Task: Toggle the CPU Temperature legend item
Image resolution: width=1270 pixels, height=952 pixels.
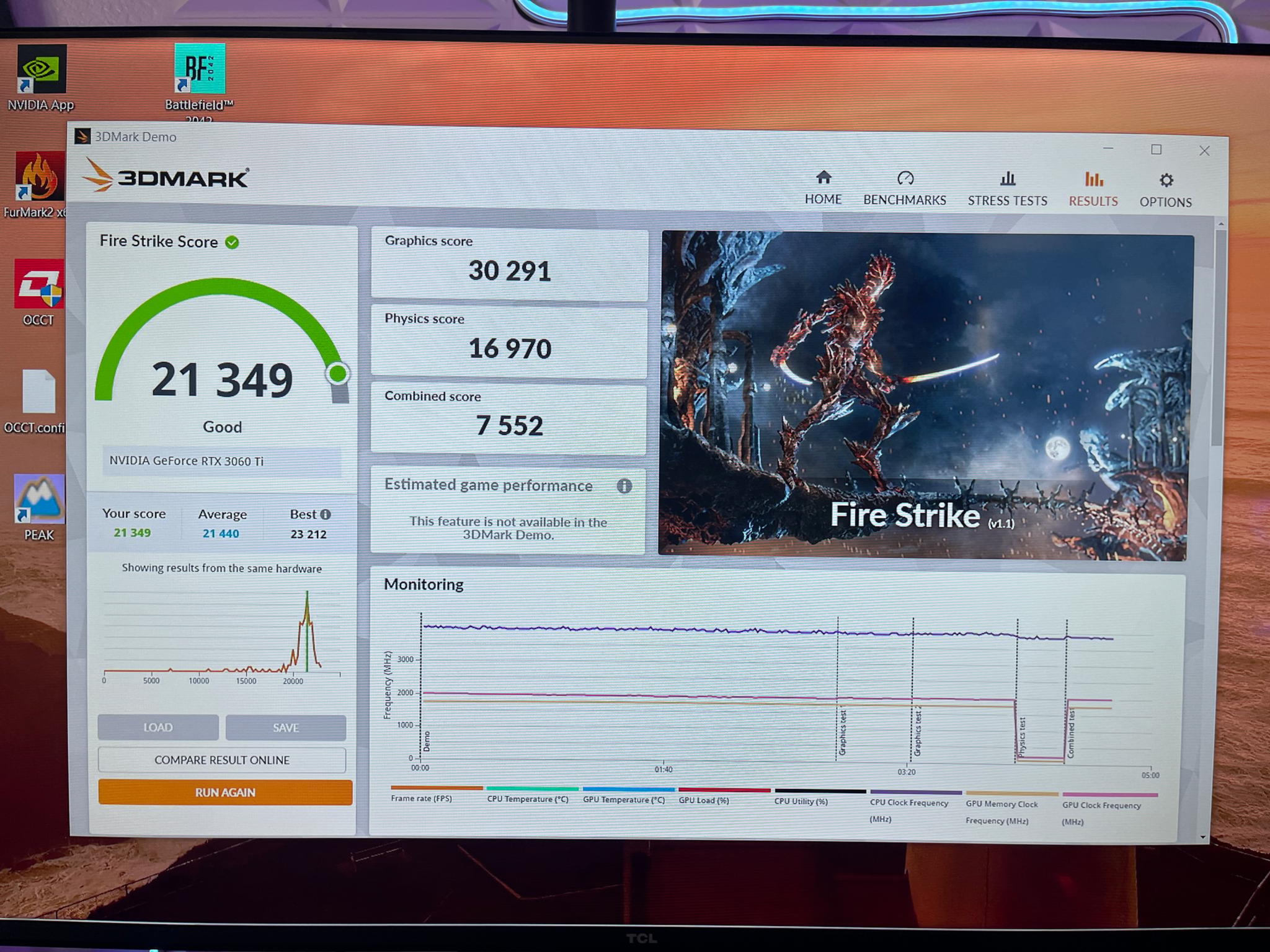Action: click(532, 794)
